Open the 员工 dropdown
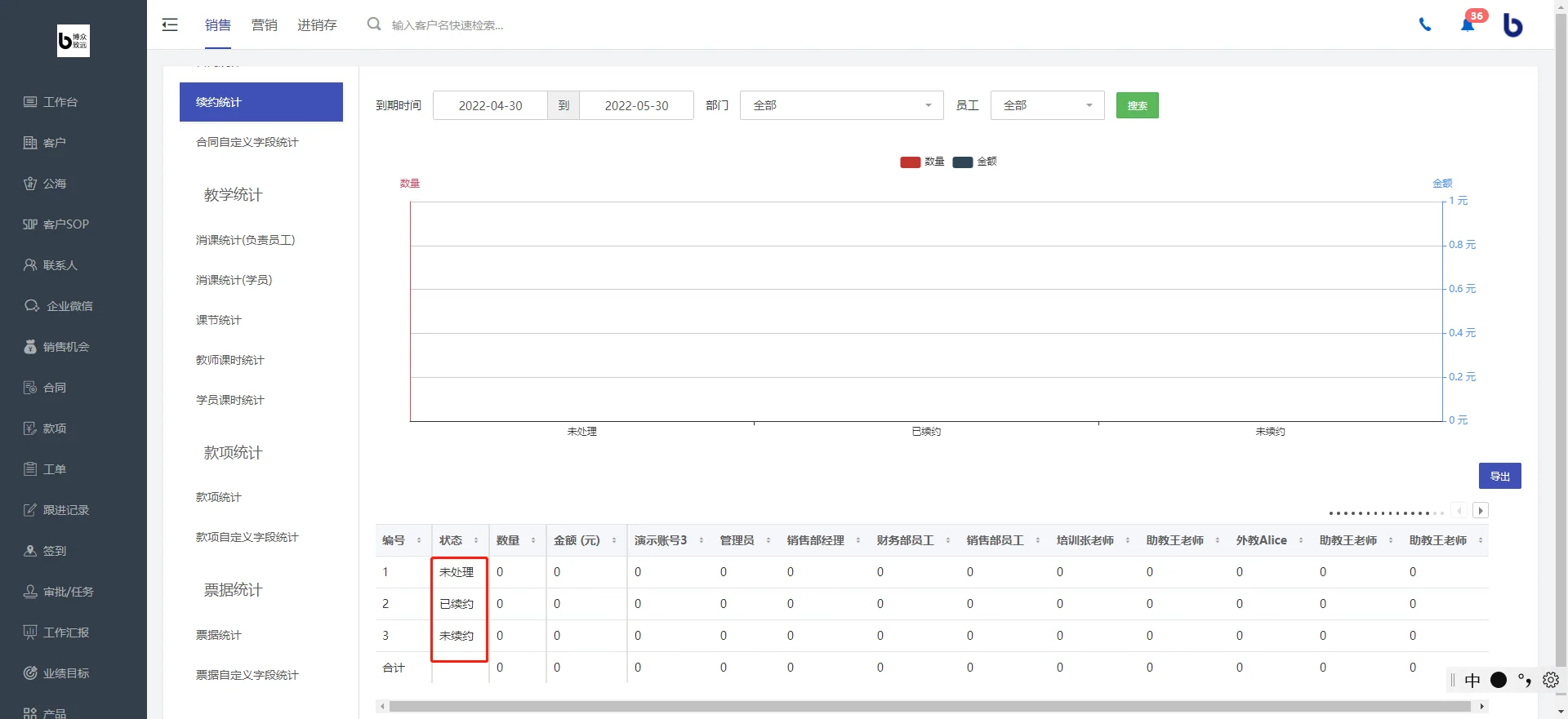The image size is (1568, 719). pyautogui.click(x=1048, y=105)
